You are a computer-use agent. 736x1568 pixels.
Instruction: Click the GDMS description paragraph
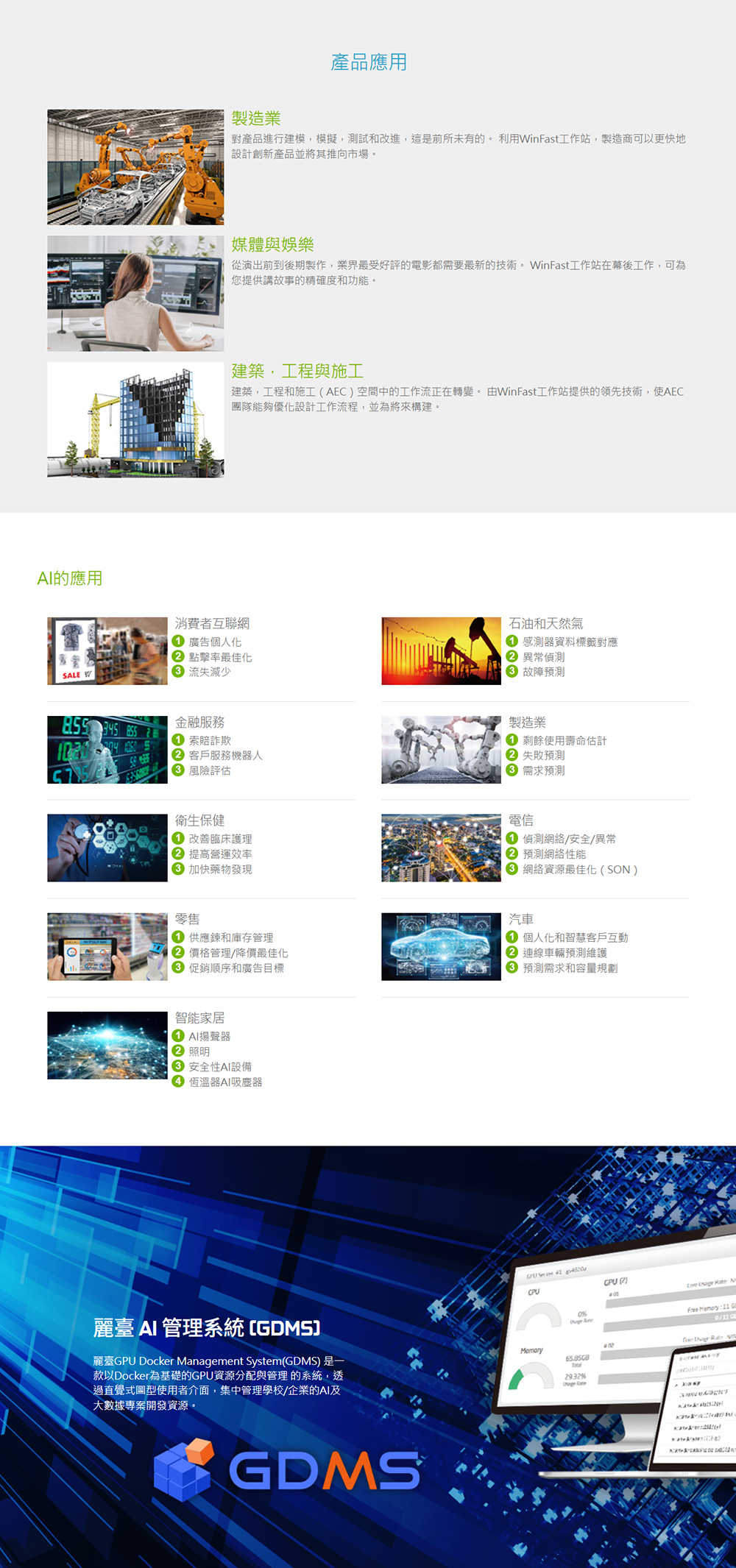(218, 1383)
